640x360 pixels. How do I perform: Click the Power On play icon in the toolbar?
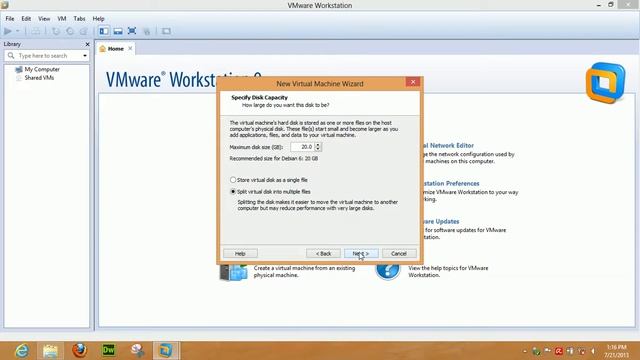(8, 31)
